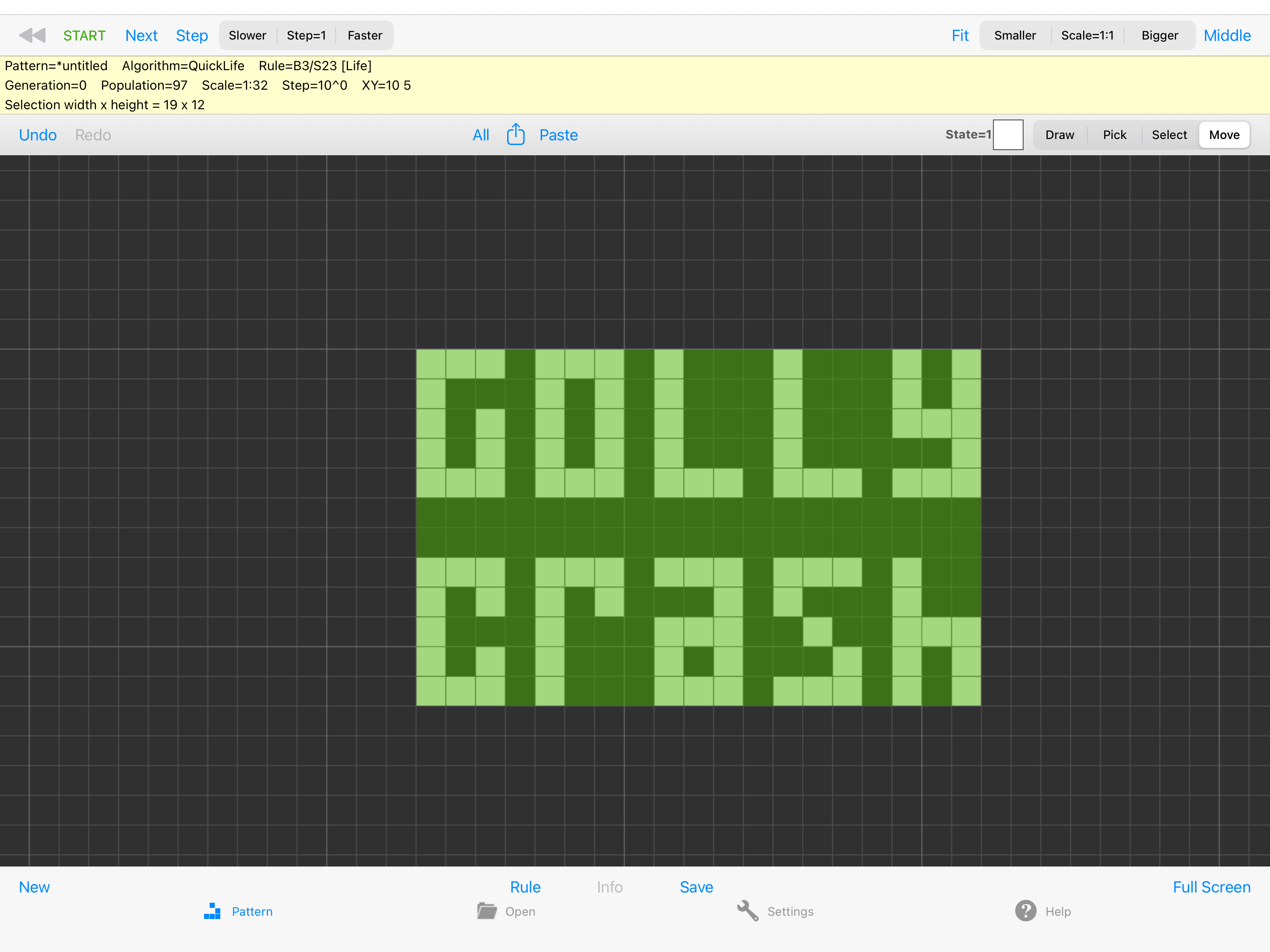Click 'Rule=B3/S23 [Life]' status text
Screen dimensions: 1270x952
(x=315, y=66)
